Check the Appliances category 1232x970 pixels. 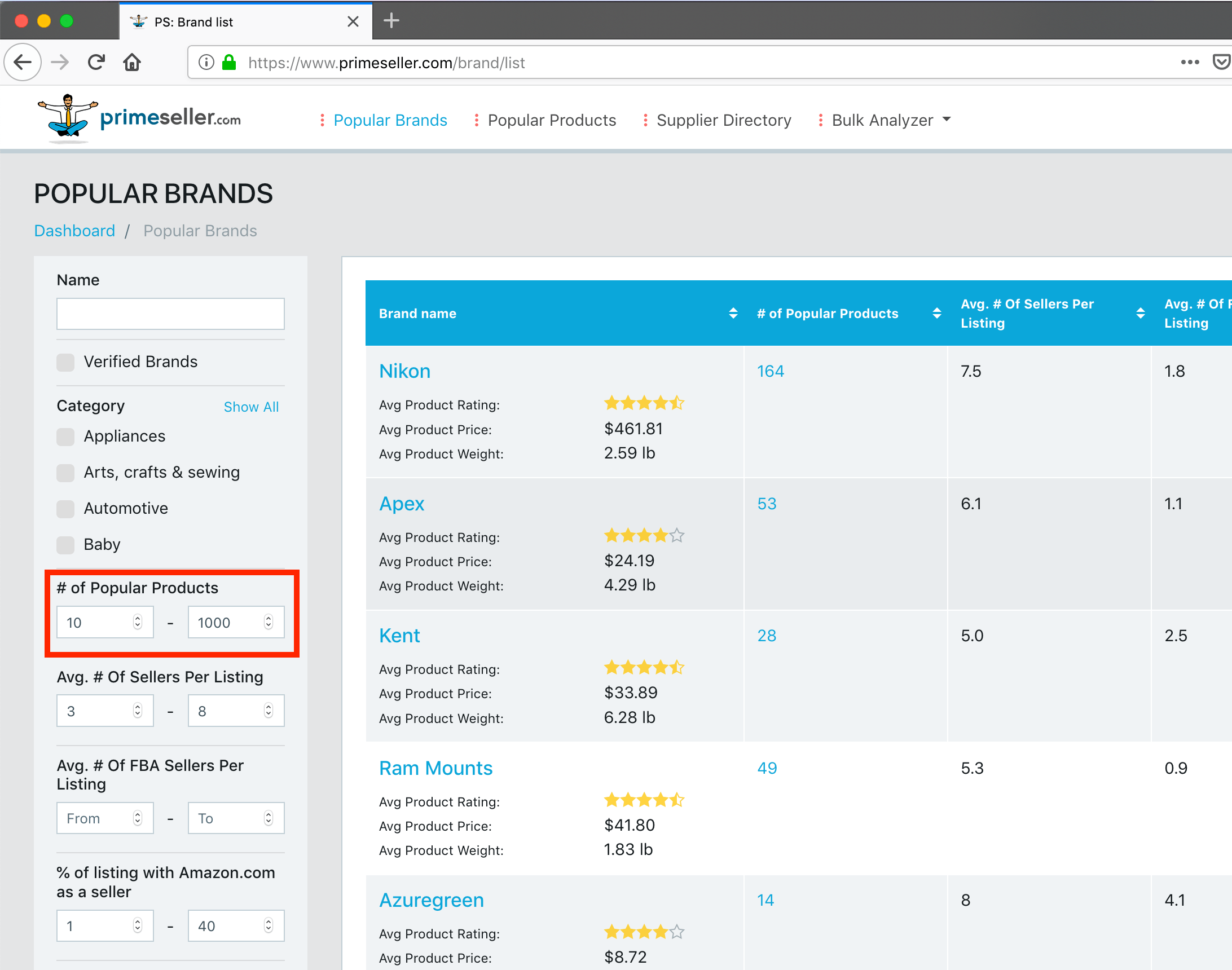[65, 436]
